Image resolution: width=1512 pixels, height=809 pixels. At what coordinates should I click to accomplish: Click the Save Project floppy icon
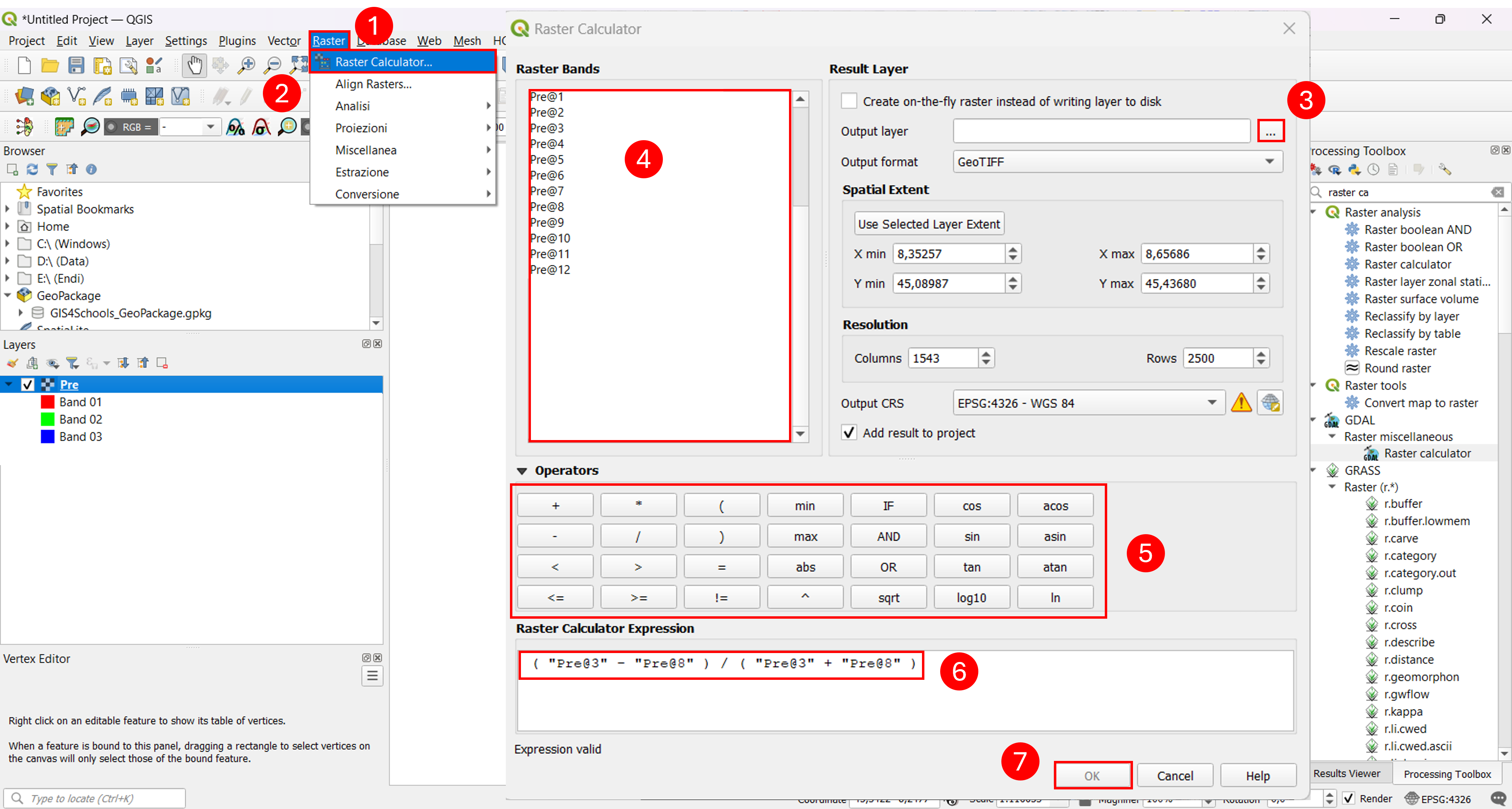click(76, 65)
